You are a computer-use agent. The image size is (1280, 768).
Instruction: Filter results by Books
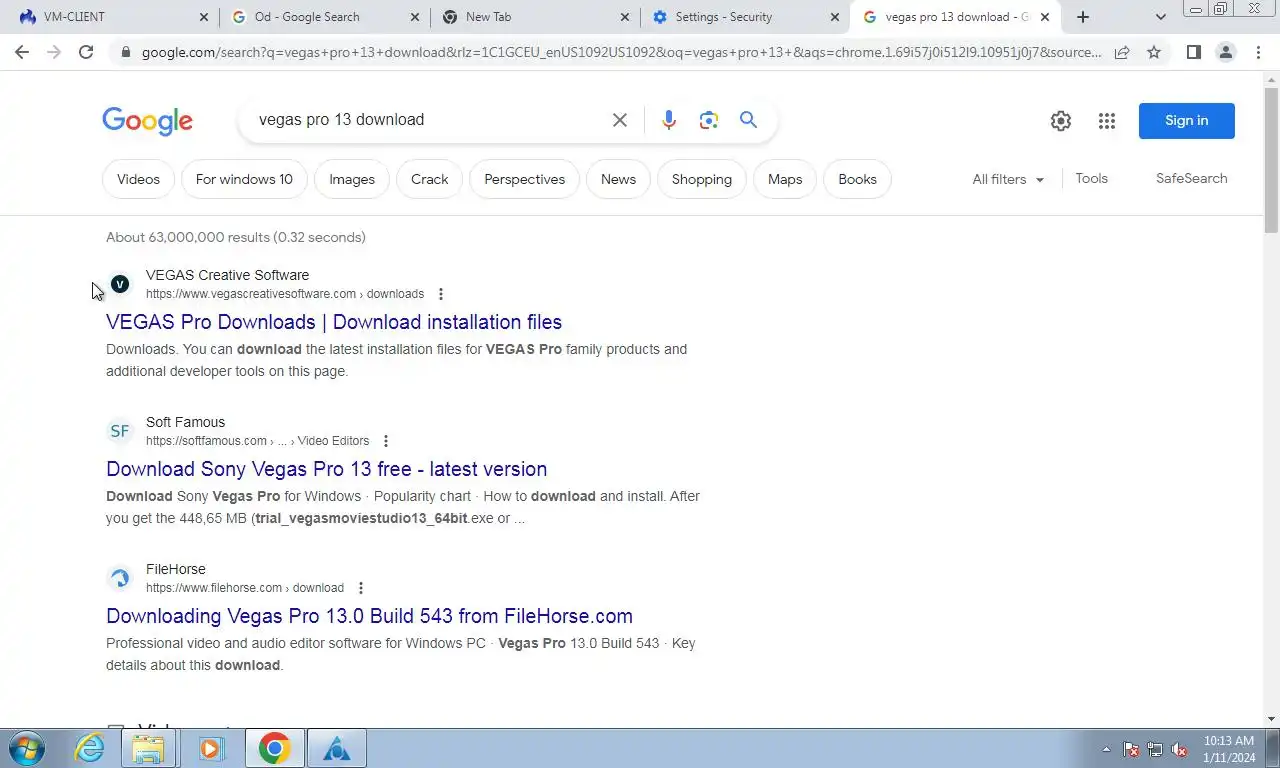click(857, 179)
